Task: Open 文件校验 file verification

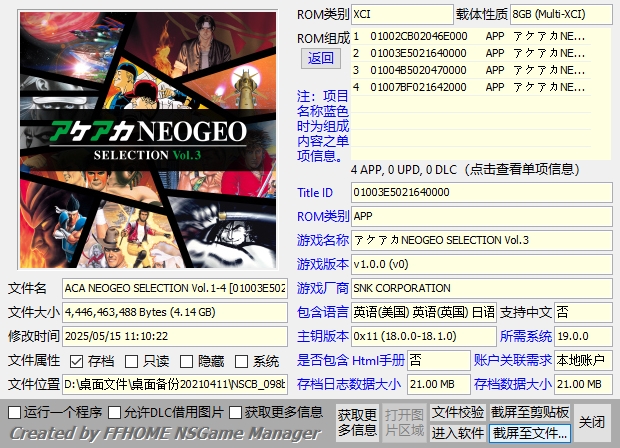Action: [458, 412]
